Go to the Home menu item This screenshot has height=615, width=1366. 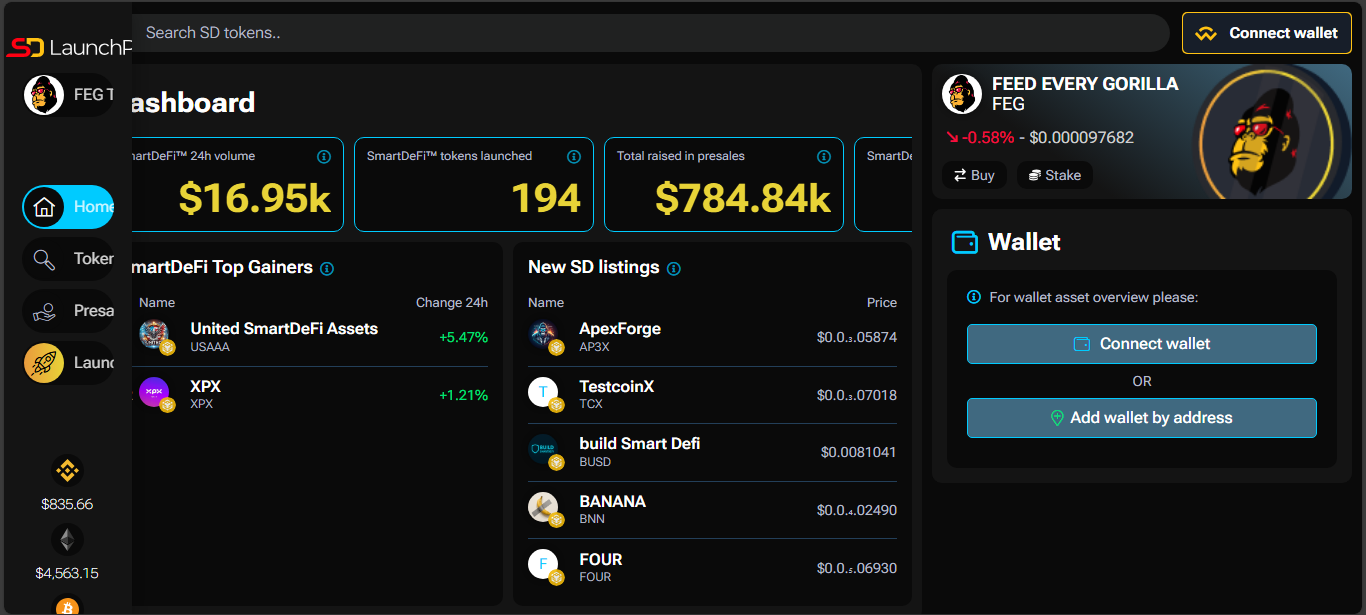coord(68,207)
